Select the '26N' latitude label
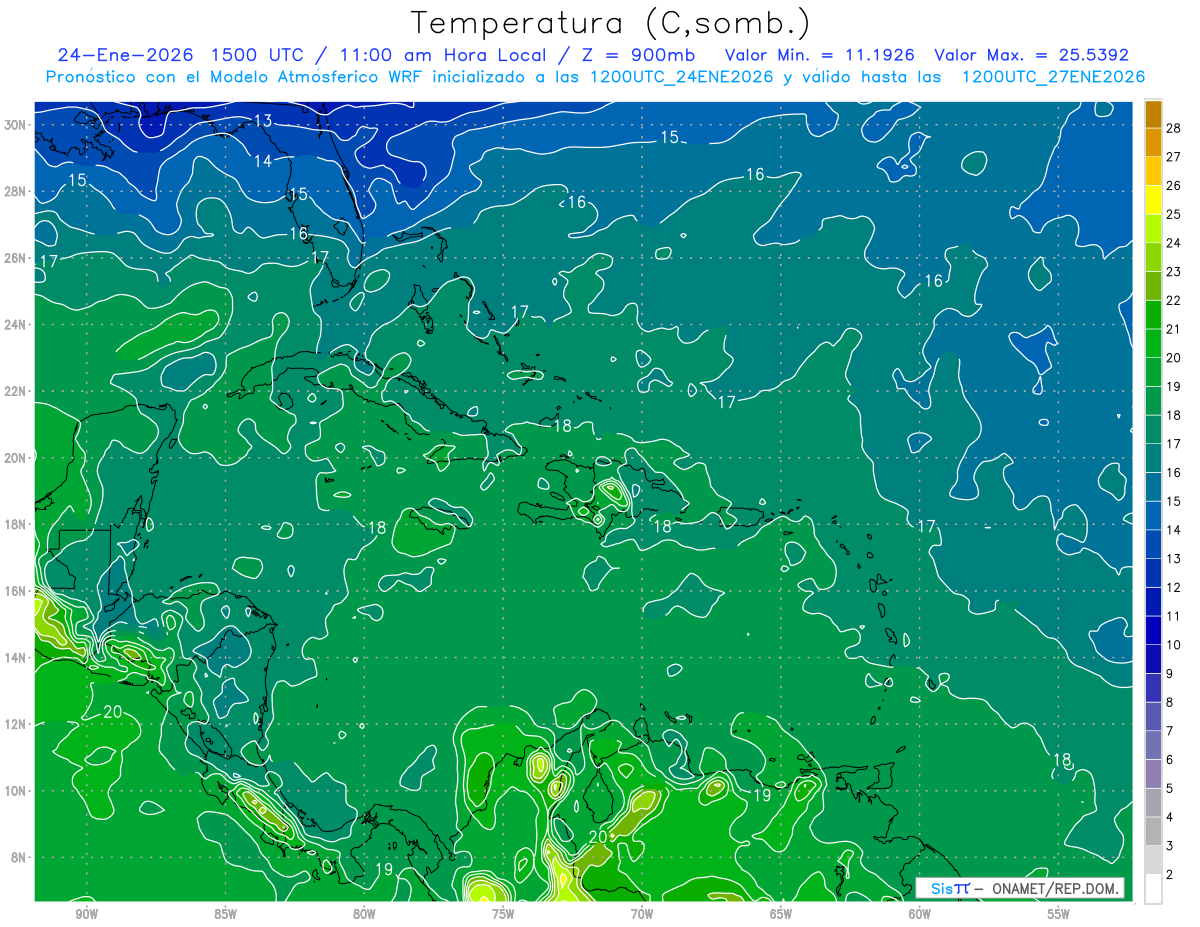This screenshot has width=1200, height=927. (15, 258)
